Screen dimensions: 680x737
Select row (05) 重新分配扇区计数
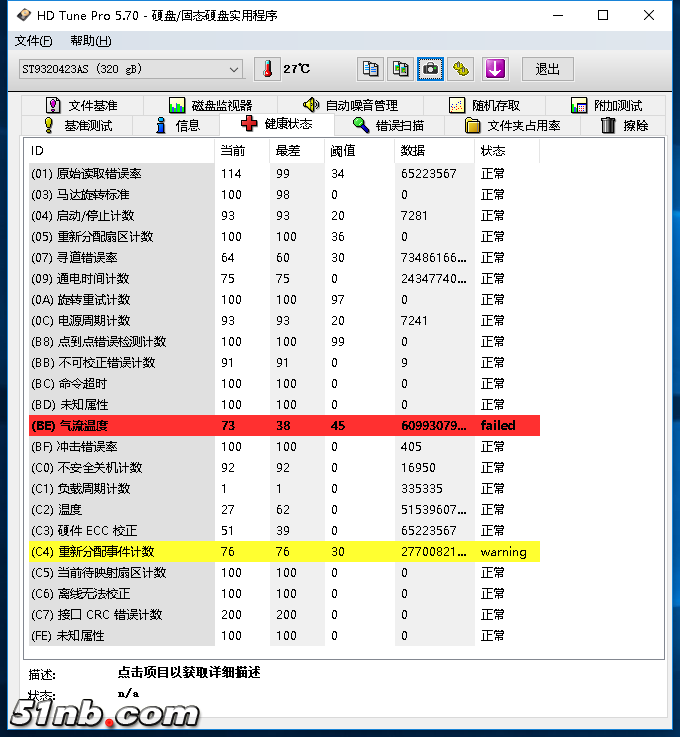(x=284, y=236)
